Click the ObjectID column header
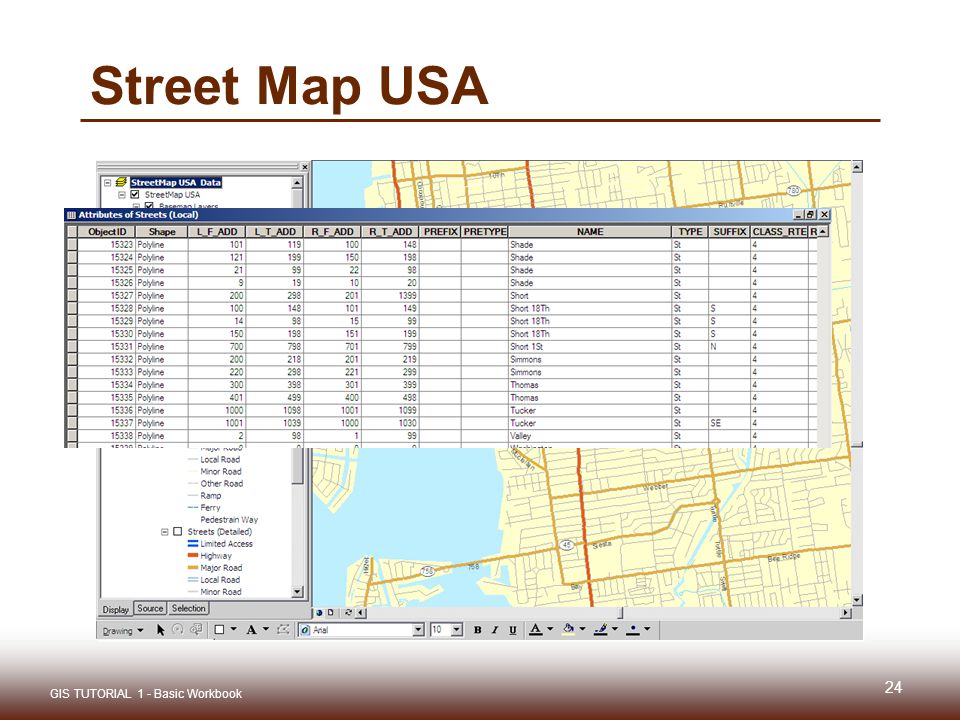This screenshot has height=720, width=960. point(107,232)
